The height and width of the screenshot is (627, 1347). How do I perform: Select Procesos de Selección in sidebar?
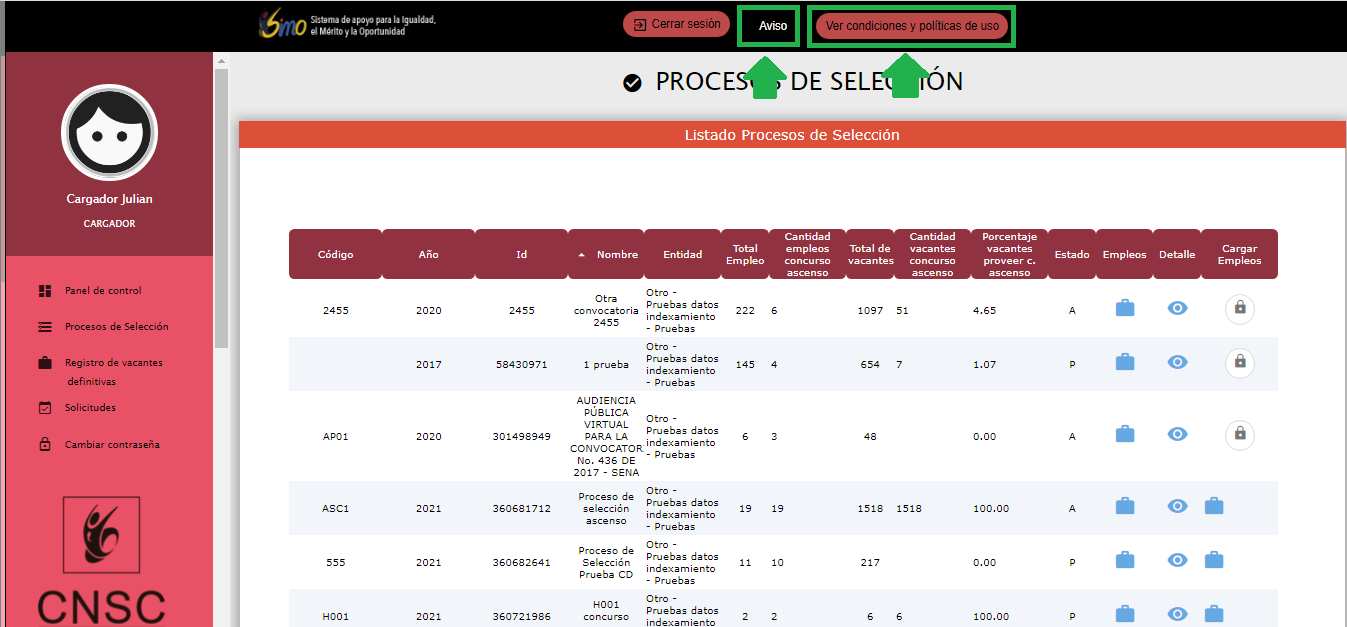tap(116, 327)
